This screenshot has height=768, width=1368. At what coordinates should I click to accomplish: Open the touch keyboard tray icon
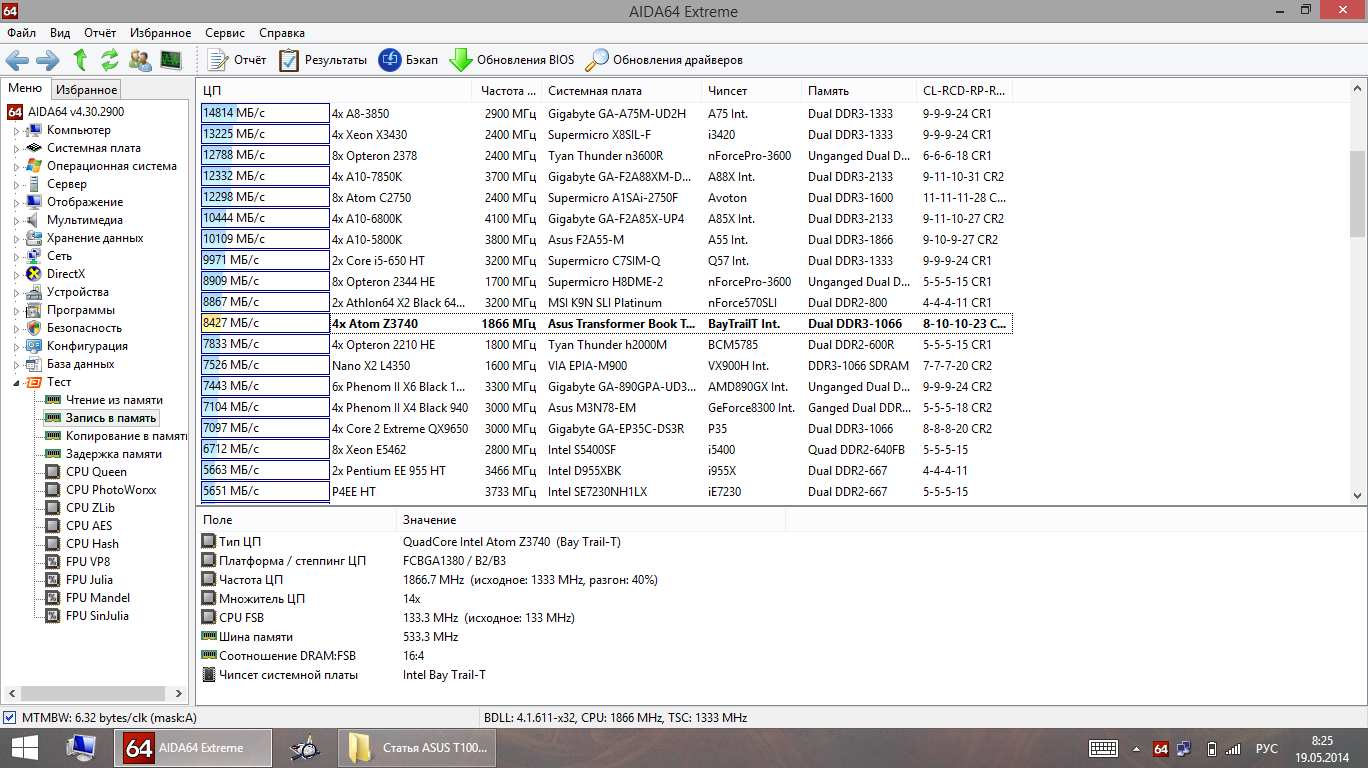coord(1103,748)
